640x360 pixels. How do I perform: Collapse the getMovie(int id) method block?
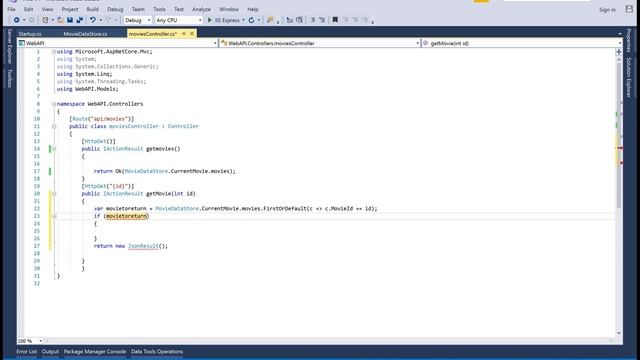coord(54,194)
